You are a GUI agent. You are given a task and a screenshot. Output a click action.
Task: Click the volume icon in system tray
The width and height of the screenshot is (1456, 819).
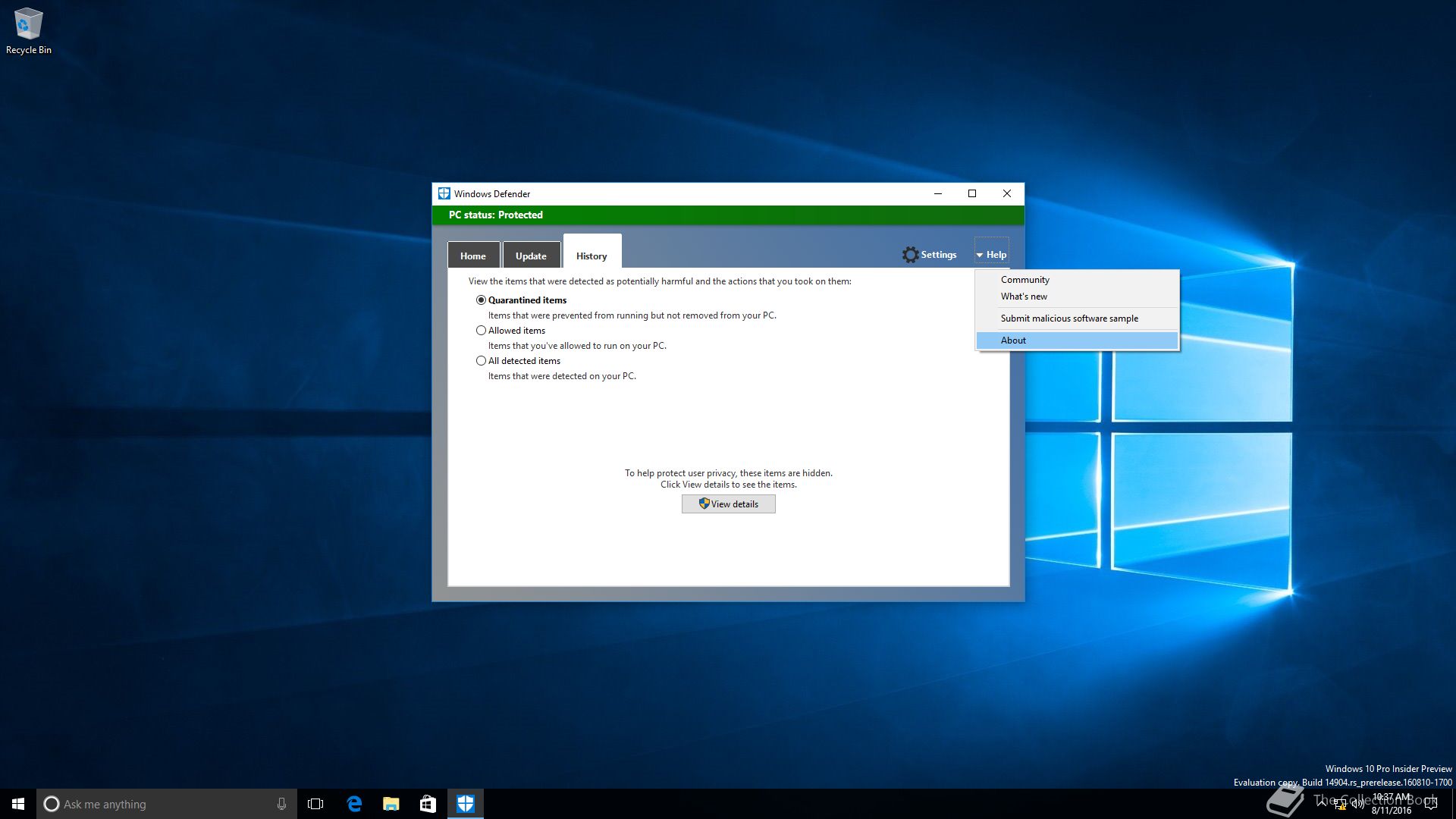1357,804
